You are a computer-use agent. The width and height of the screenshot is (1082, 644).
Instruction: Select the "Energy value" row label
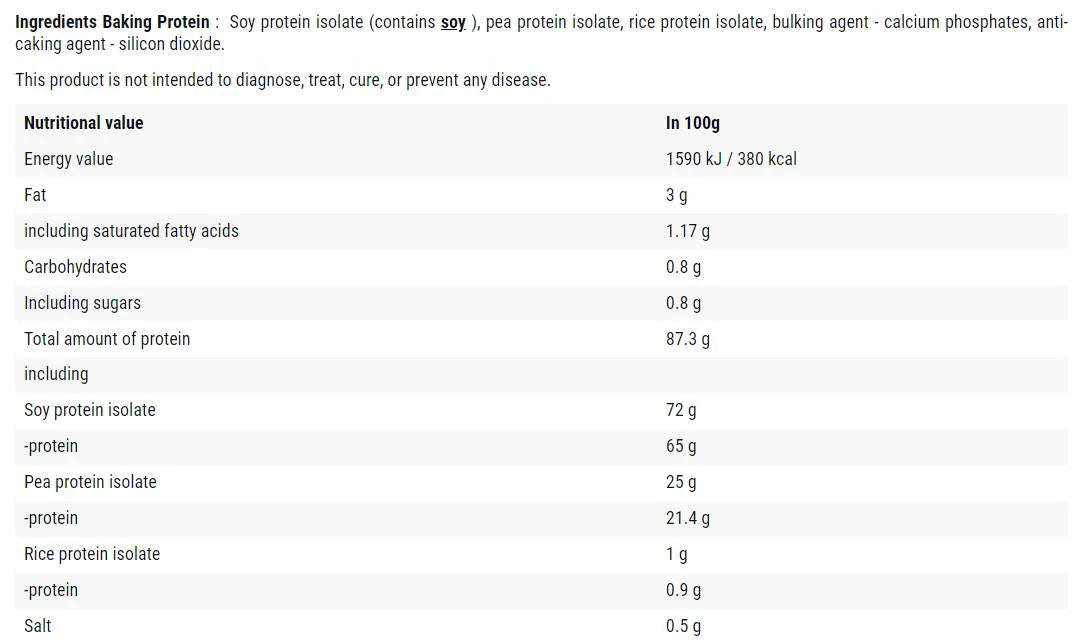tap(69, 159)
